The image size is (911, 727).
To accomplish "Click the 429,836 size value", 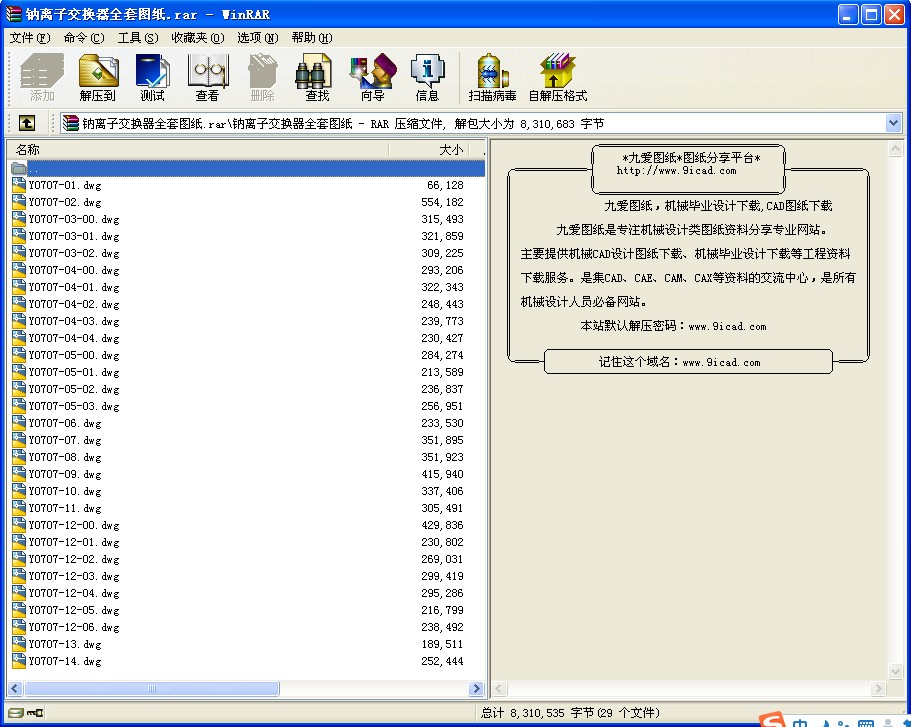I will click(x=442, y=525).
